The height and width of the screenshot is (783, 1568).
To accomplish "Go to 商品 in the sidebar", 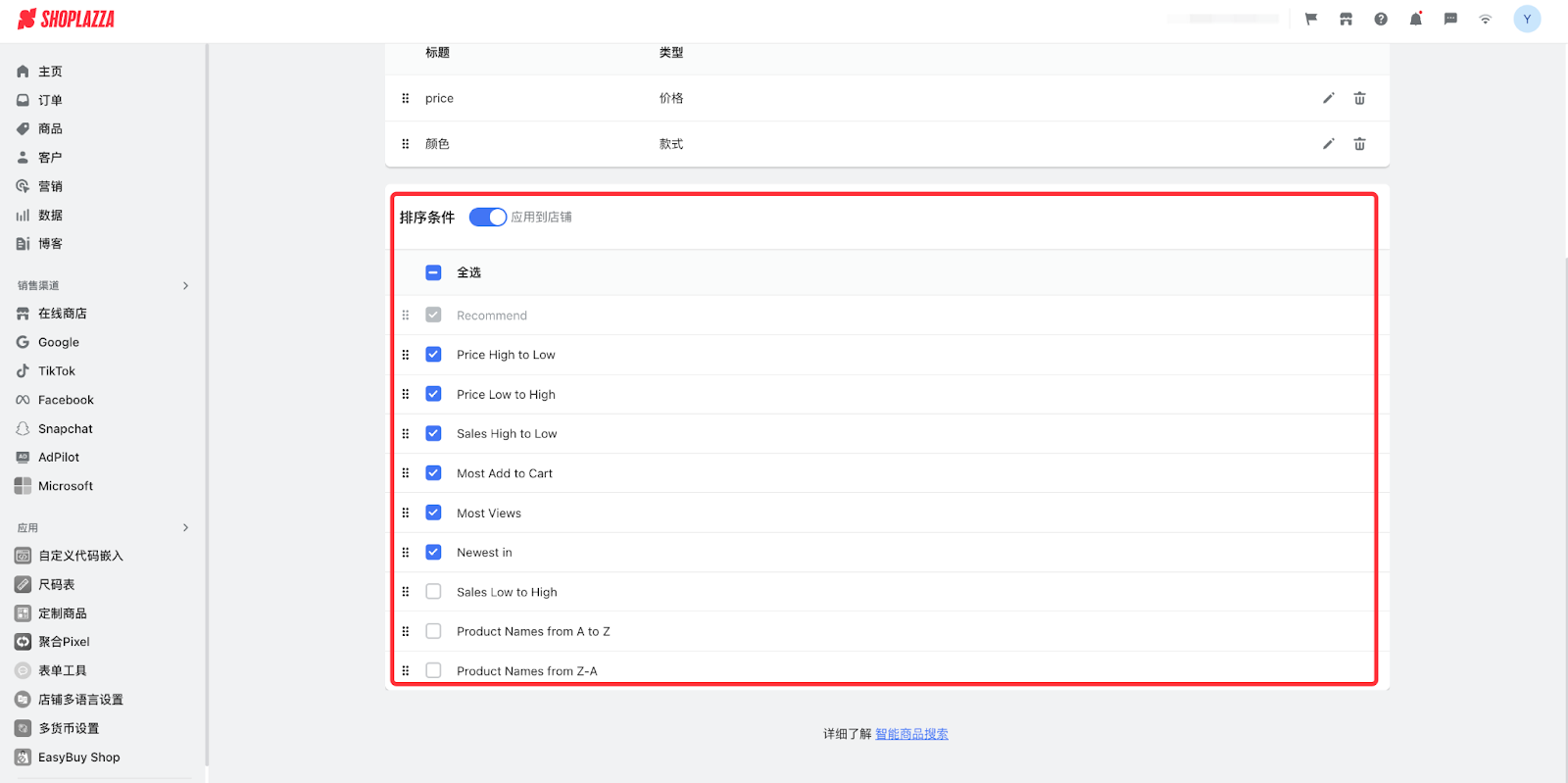I will pyautogui.click(x=50, y=129).
